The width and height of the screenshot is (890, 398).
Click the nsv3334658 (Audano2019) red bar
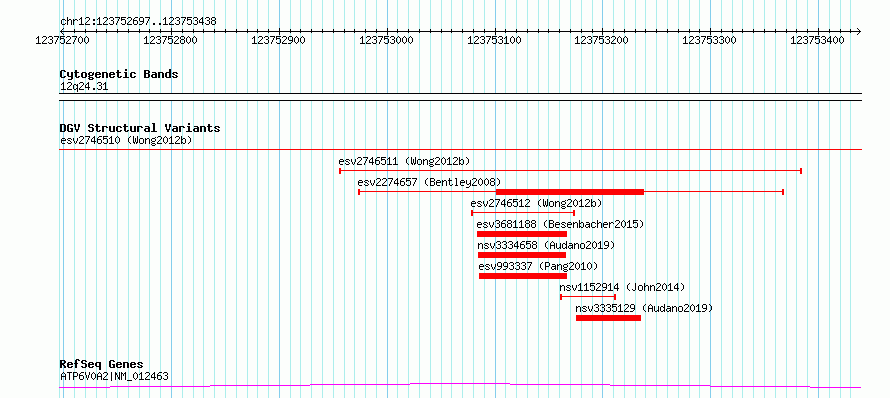coord(522,255)
